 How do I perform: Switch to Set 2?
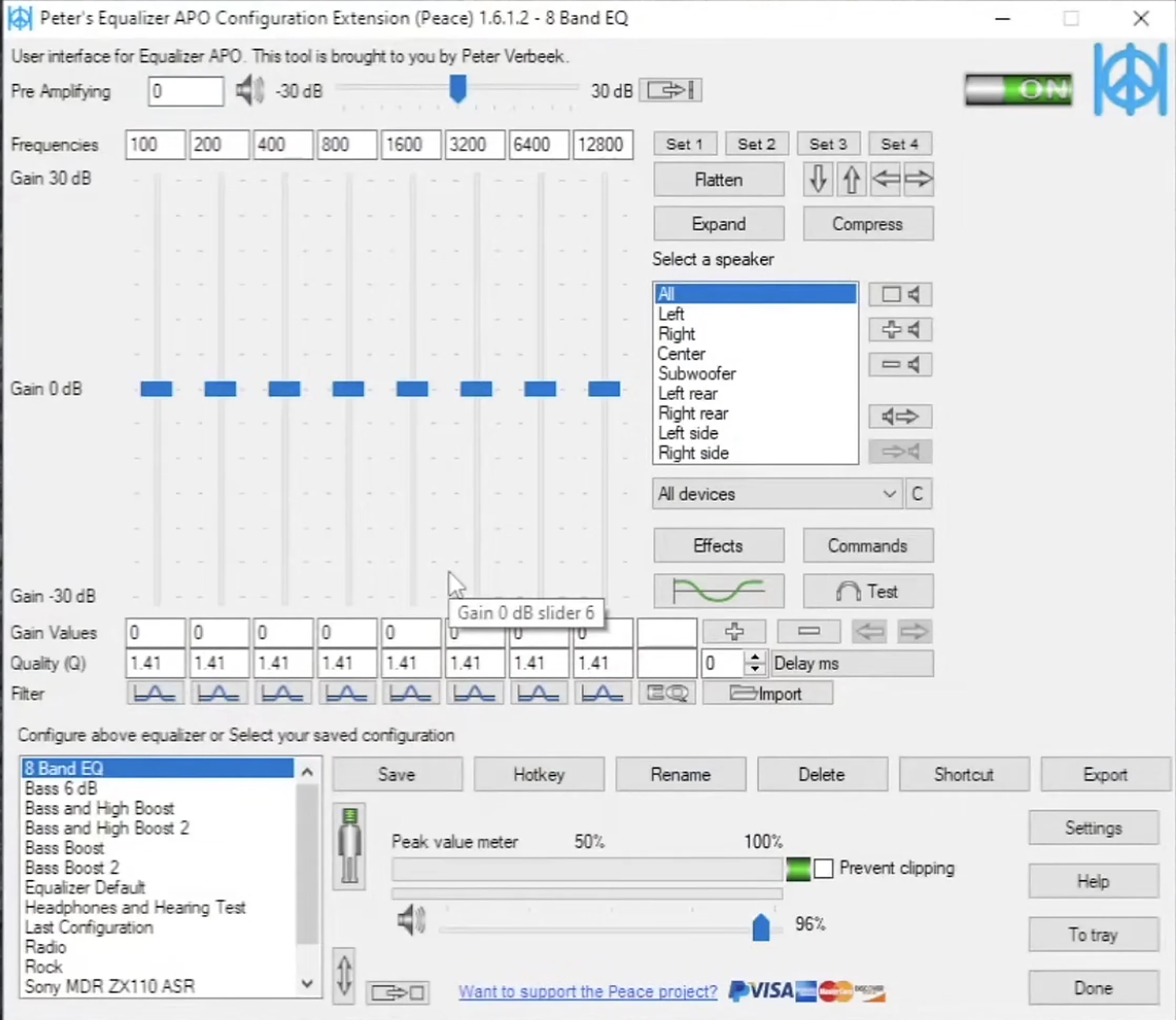(x=757, y=144)
